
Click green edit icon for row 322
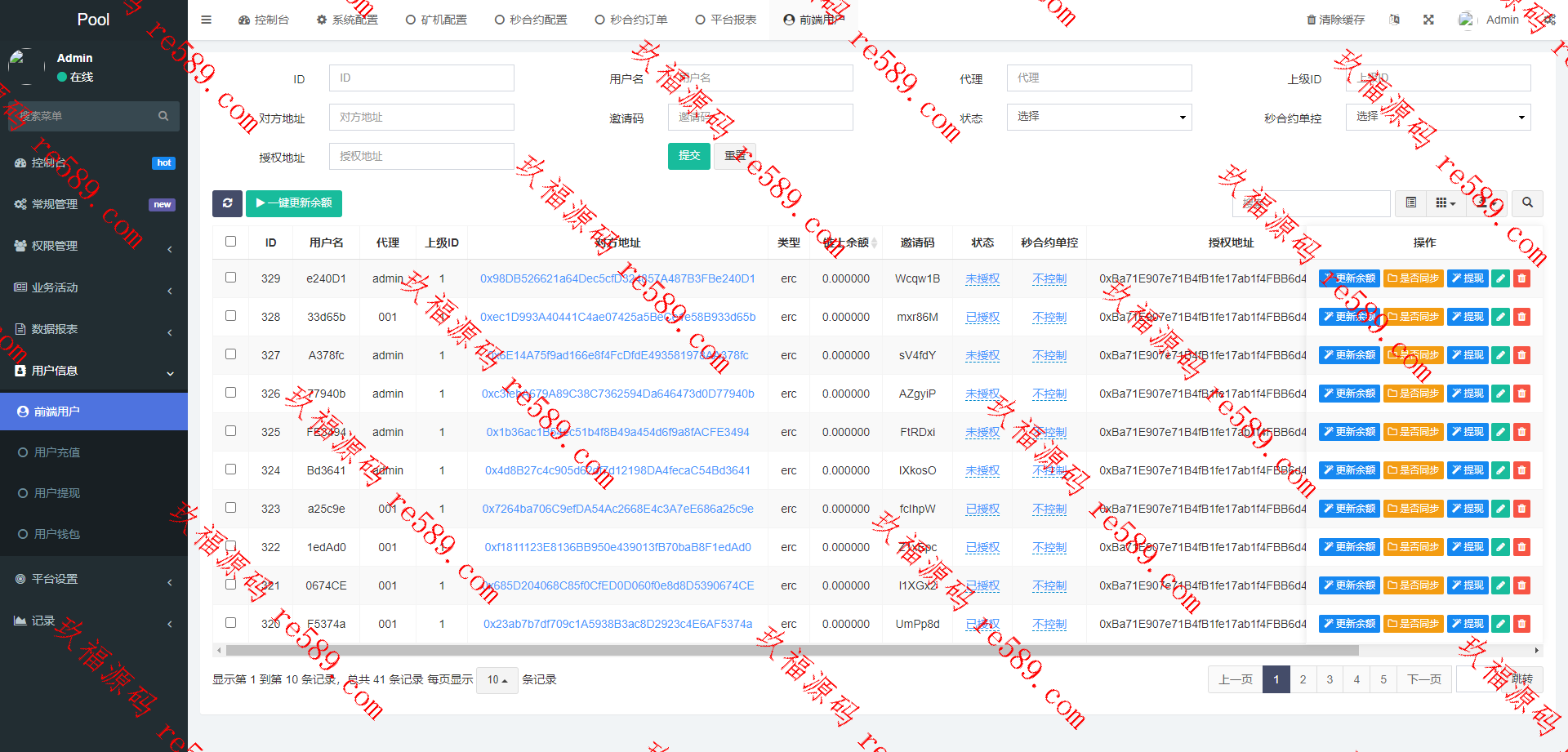pos(1501,547)
